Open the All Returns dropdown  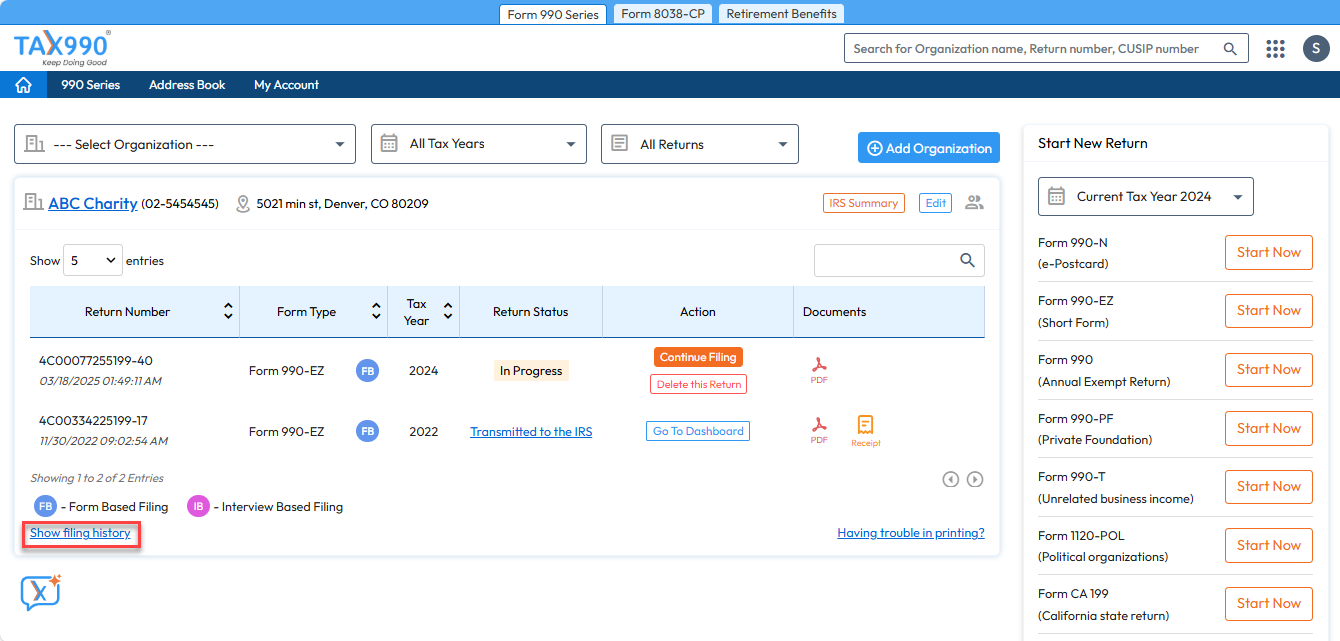point(700,144)
